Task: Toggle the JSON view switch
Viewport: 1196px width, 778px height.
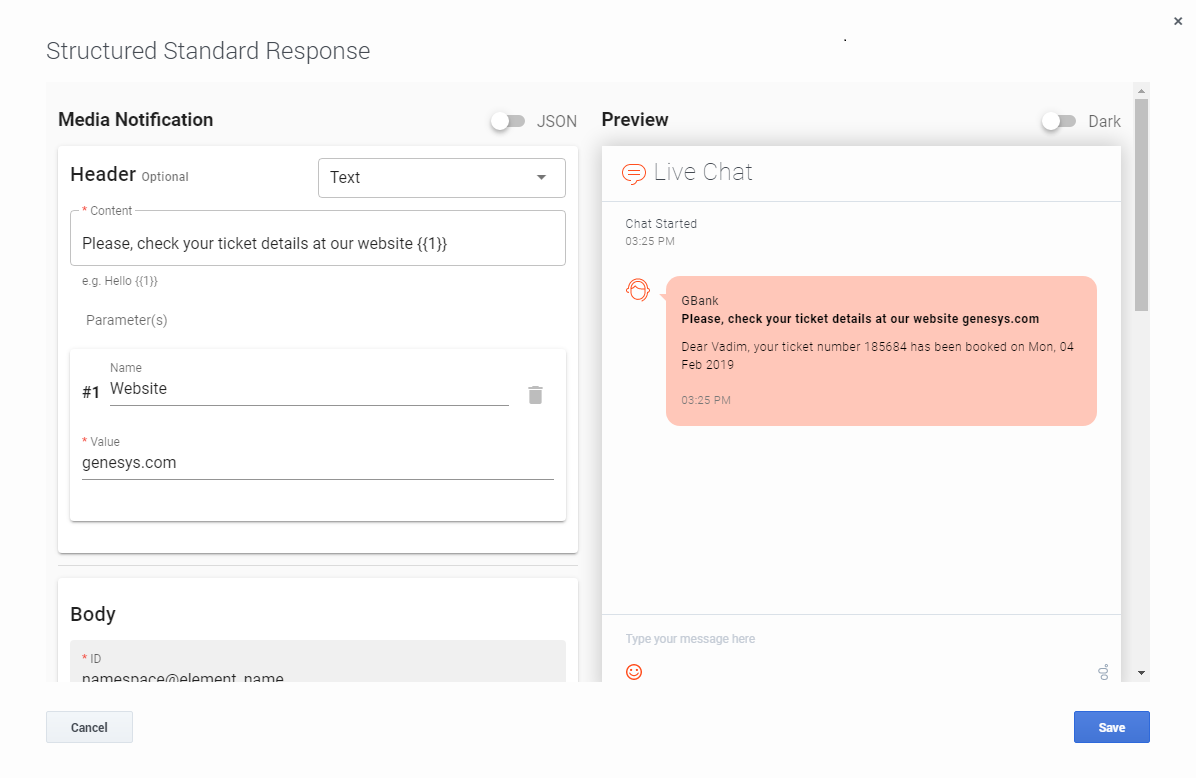Action: coord(508,121)
